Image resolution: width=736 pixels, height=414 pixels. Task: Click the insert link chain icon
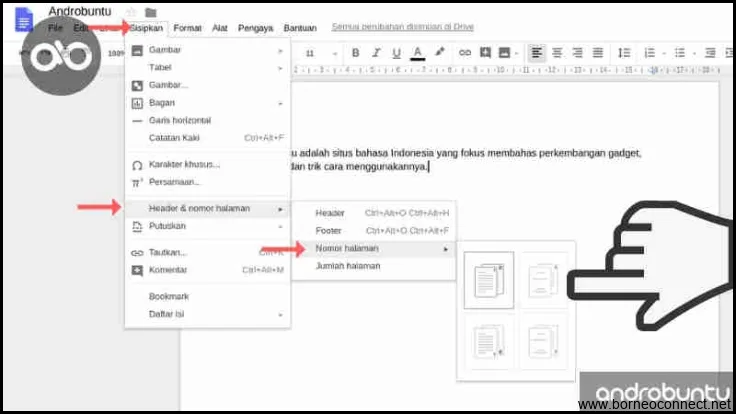[x=465, y=53]
